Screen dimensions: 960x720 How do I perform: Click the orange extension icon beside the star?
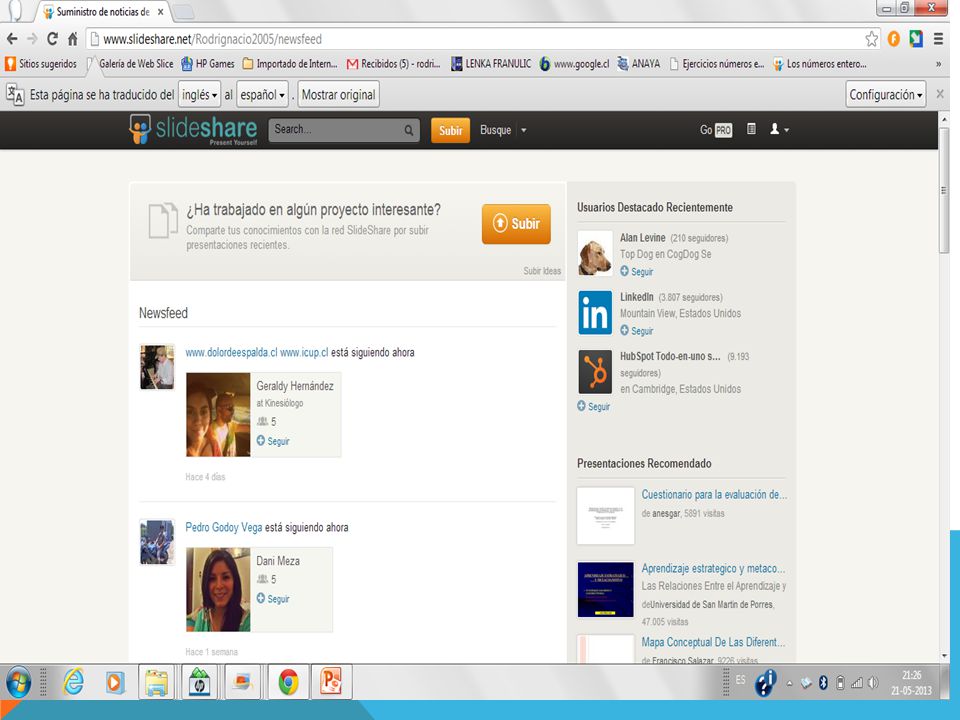[x=894, y=39]
